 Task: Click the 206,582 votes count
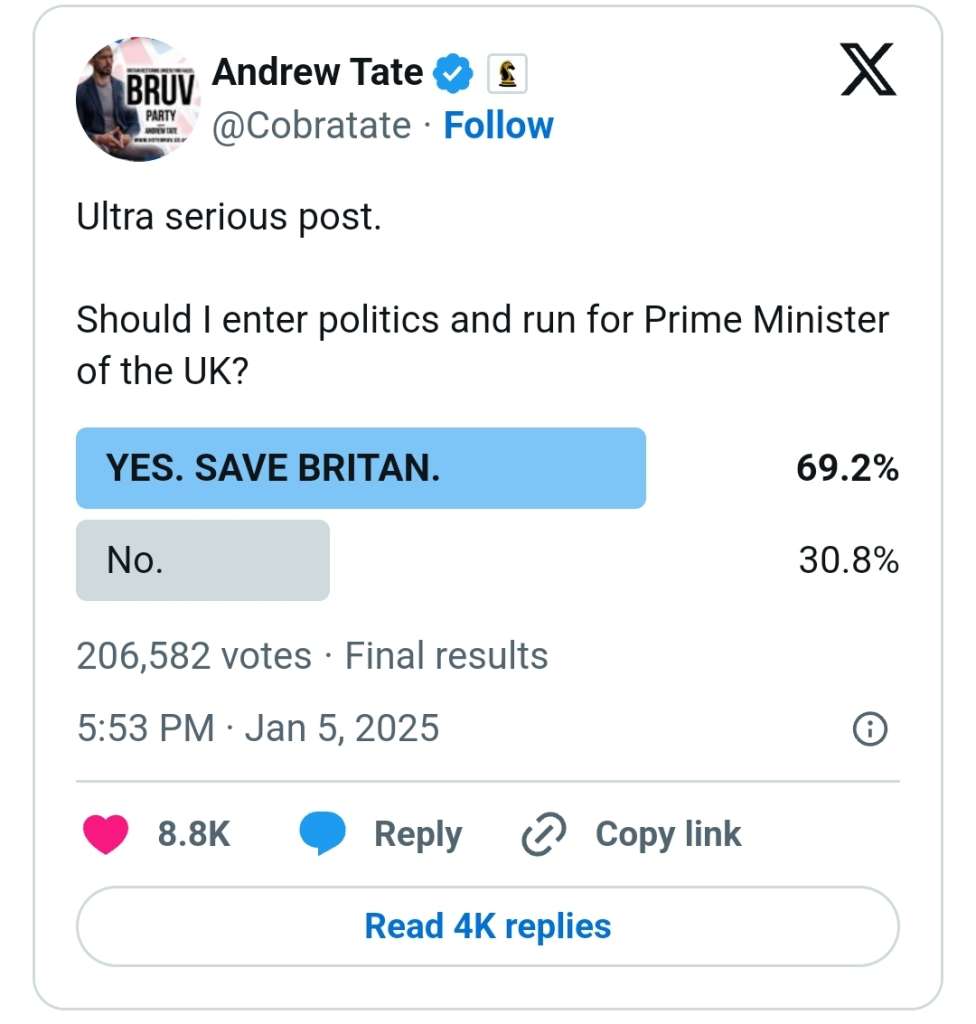click(x=194, y=656)
